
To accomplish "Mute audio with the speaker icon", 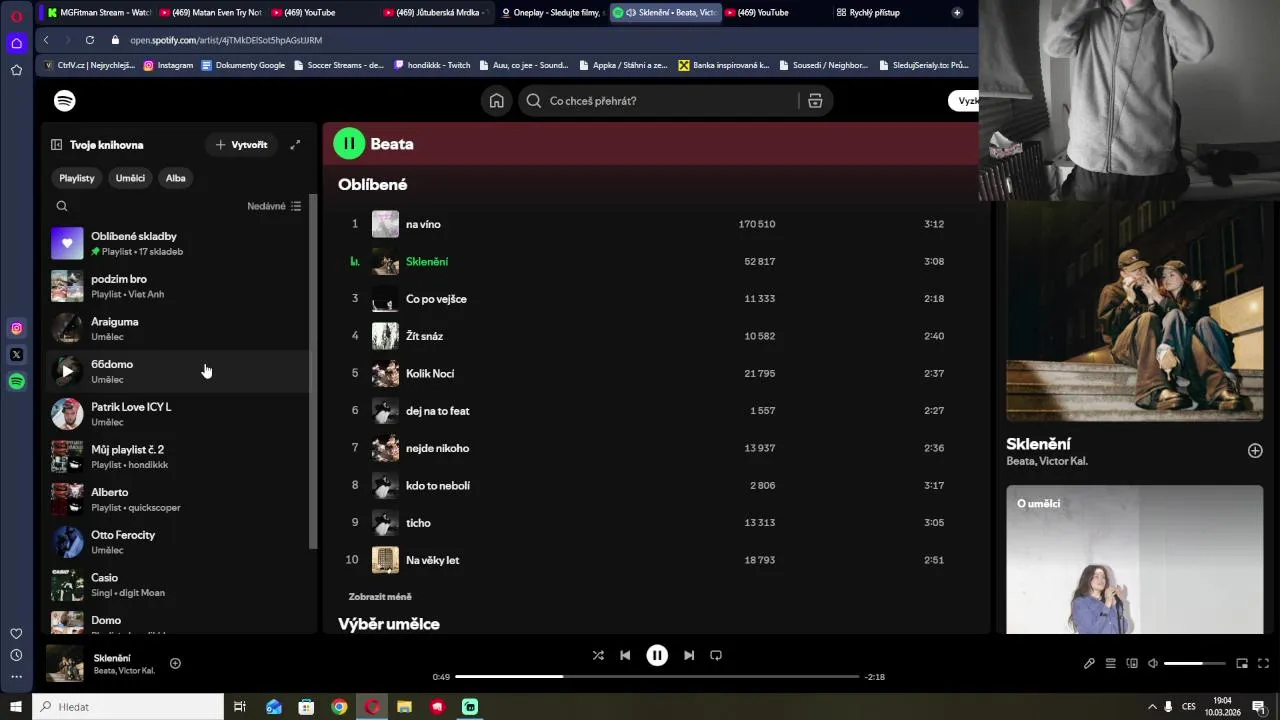I will click(x=1153, y=663).
